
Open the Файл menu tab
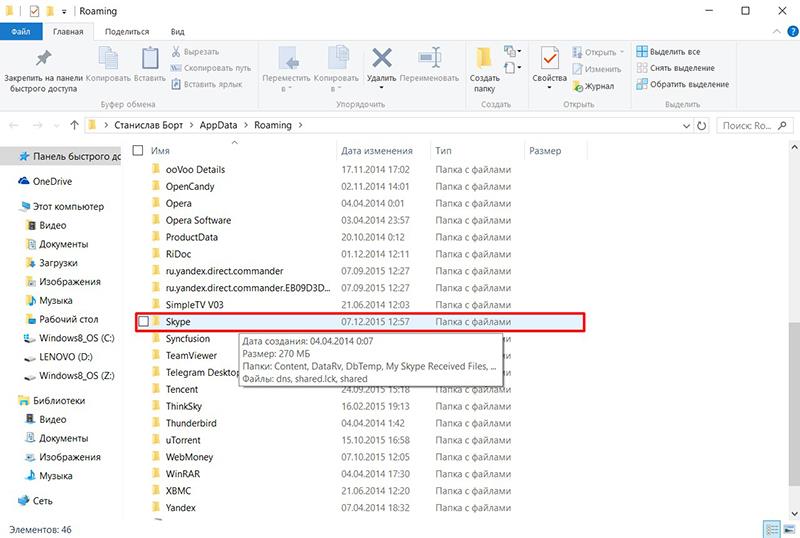20,32
